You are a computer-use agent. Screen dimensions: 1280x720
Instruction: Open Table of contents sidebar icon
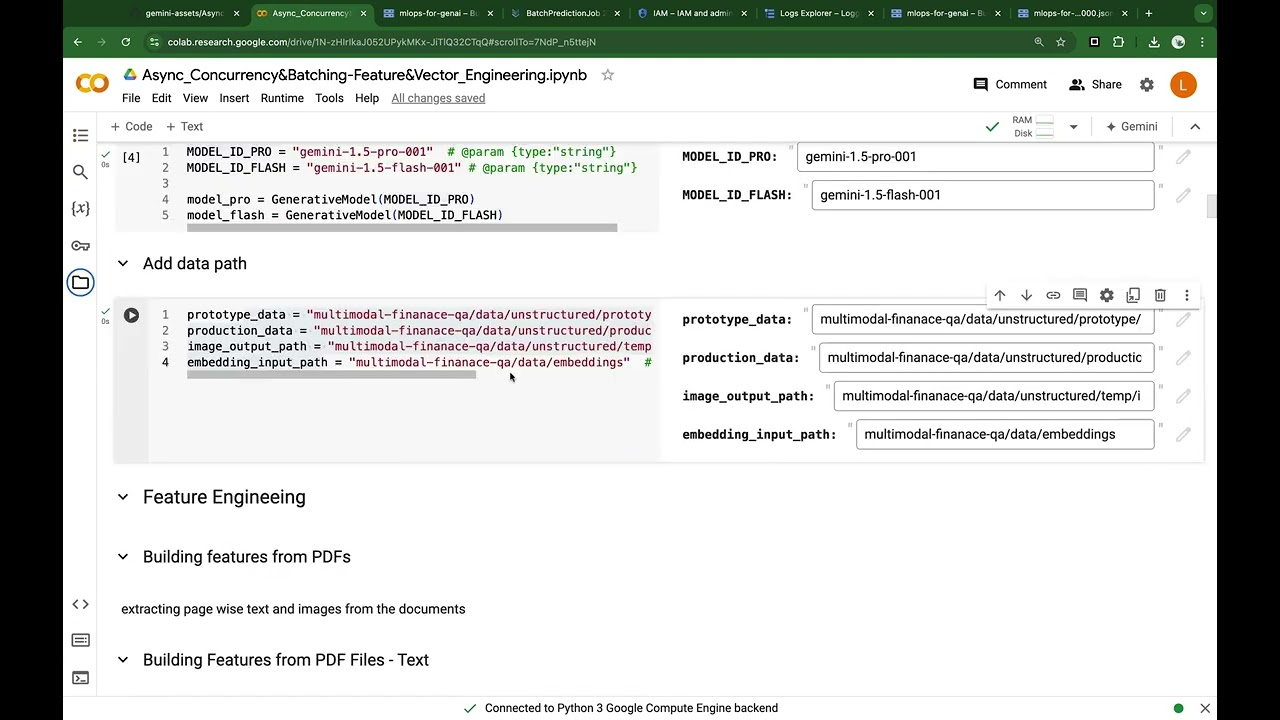tap(80, 135)
